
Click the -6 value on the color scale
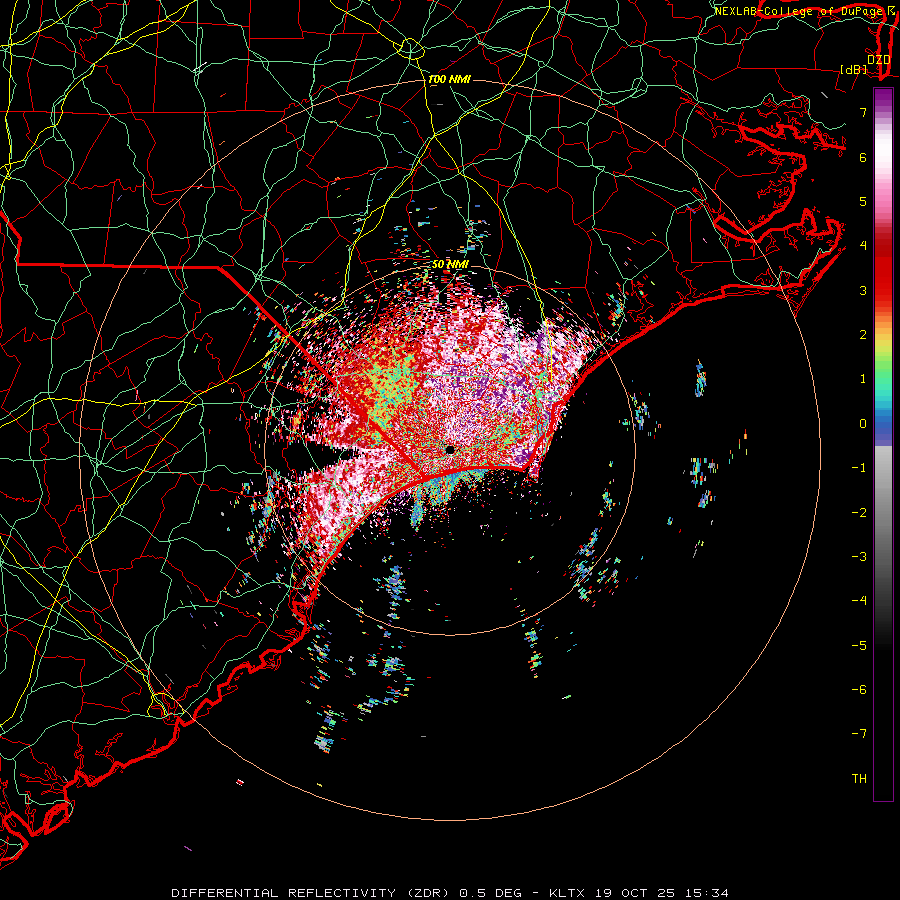tap(859, 689)
